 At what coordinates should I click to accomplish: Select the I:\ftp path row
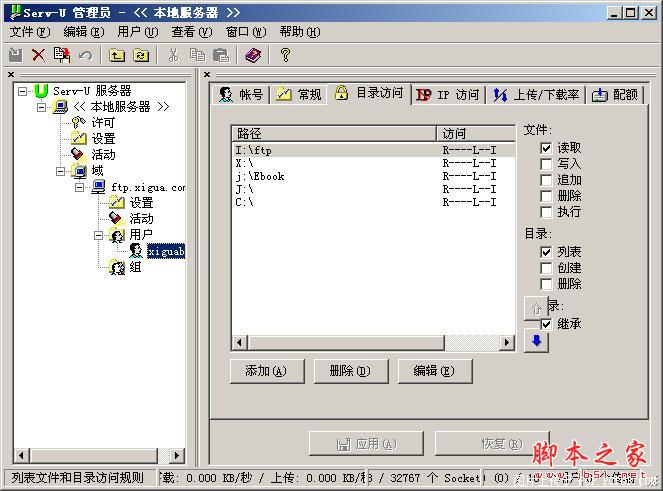click(374, 150)
